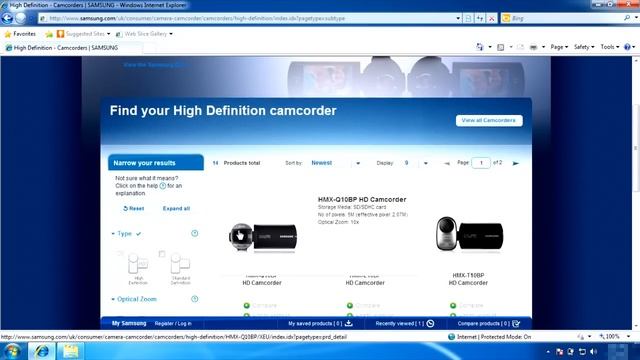Click the Expand all link
Screen dimensions: 640x360
click(176, 209)
